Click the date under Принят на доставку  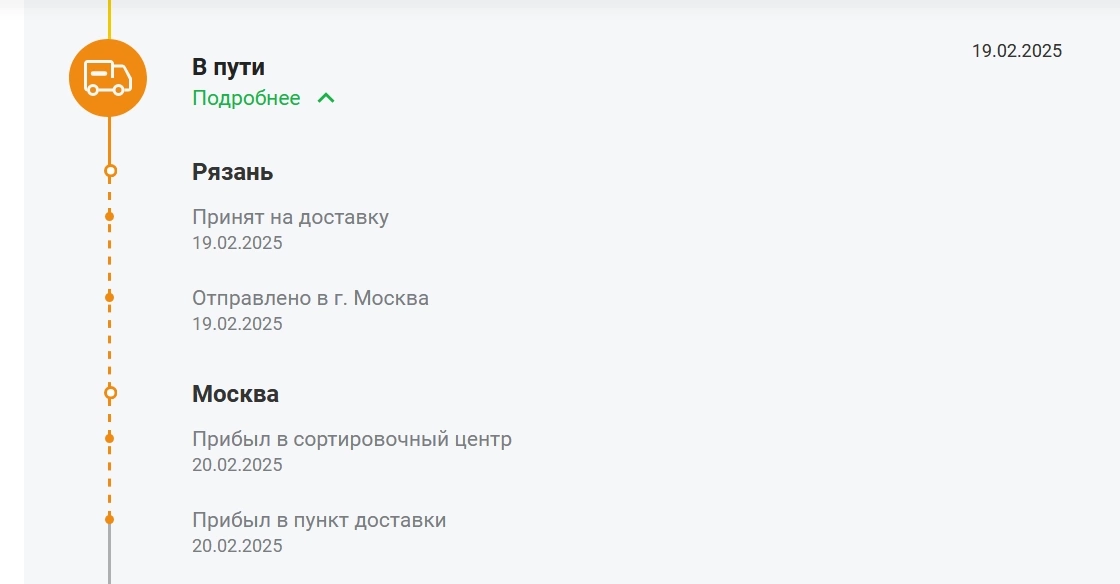tap(237, 243)
